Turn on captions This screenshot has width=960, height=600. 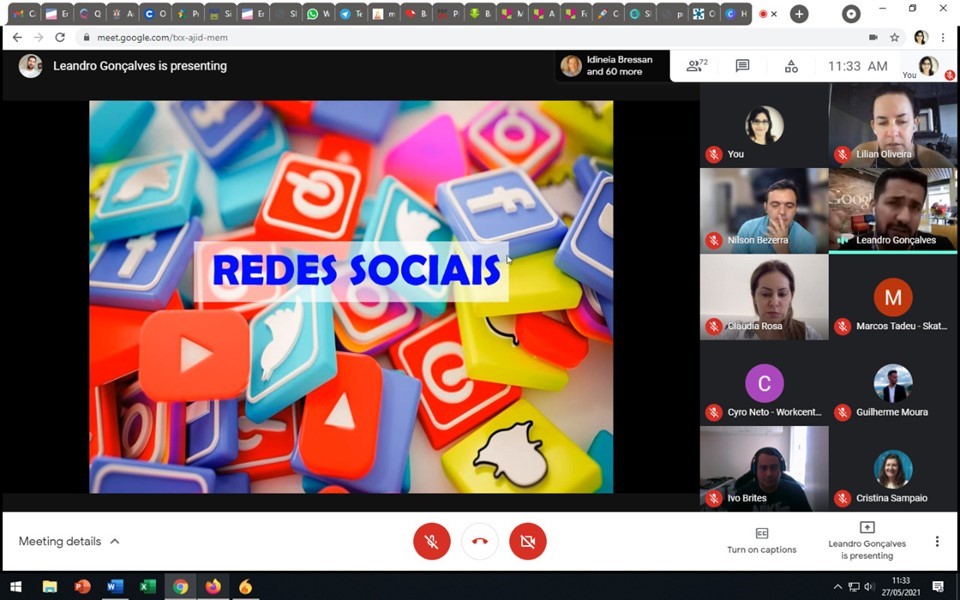(761, 540)
